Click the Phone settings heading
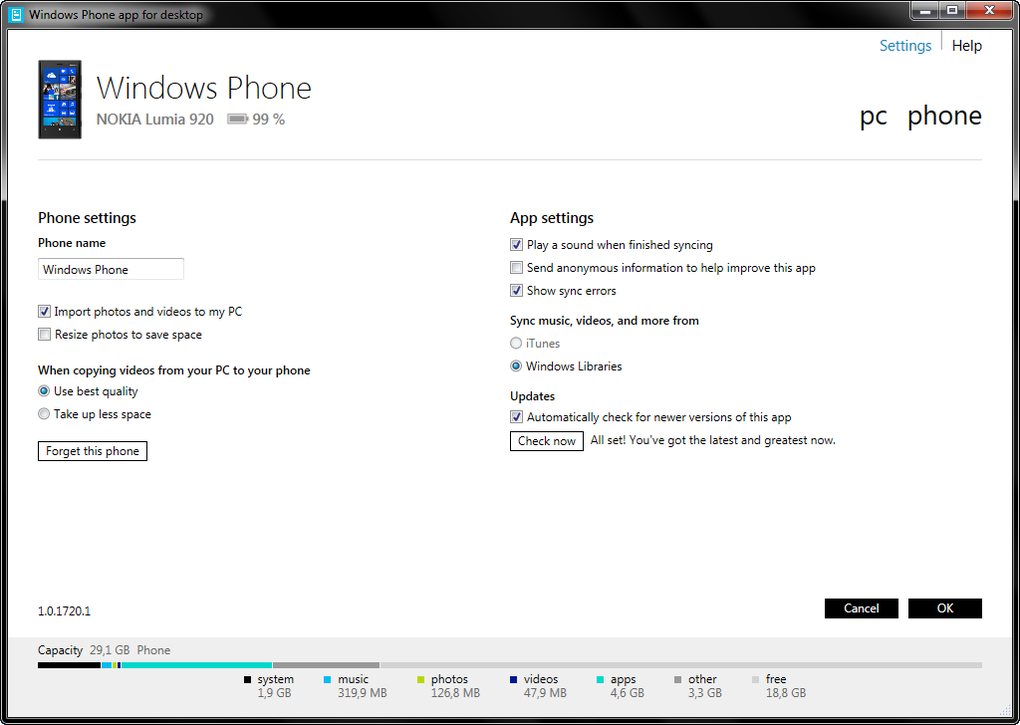 click(87, 218)
